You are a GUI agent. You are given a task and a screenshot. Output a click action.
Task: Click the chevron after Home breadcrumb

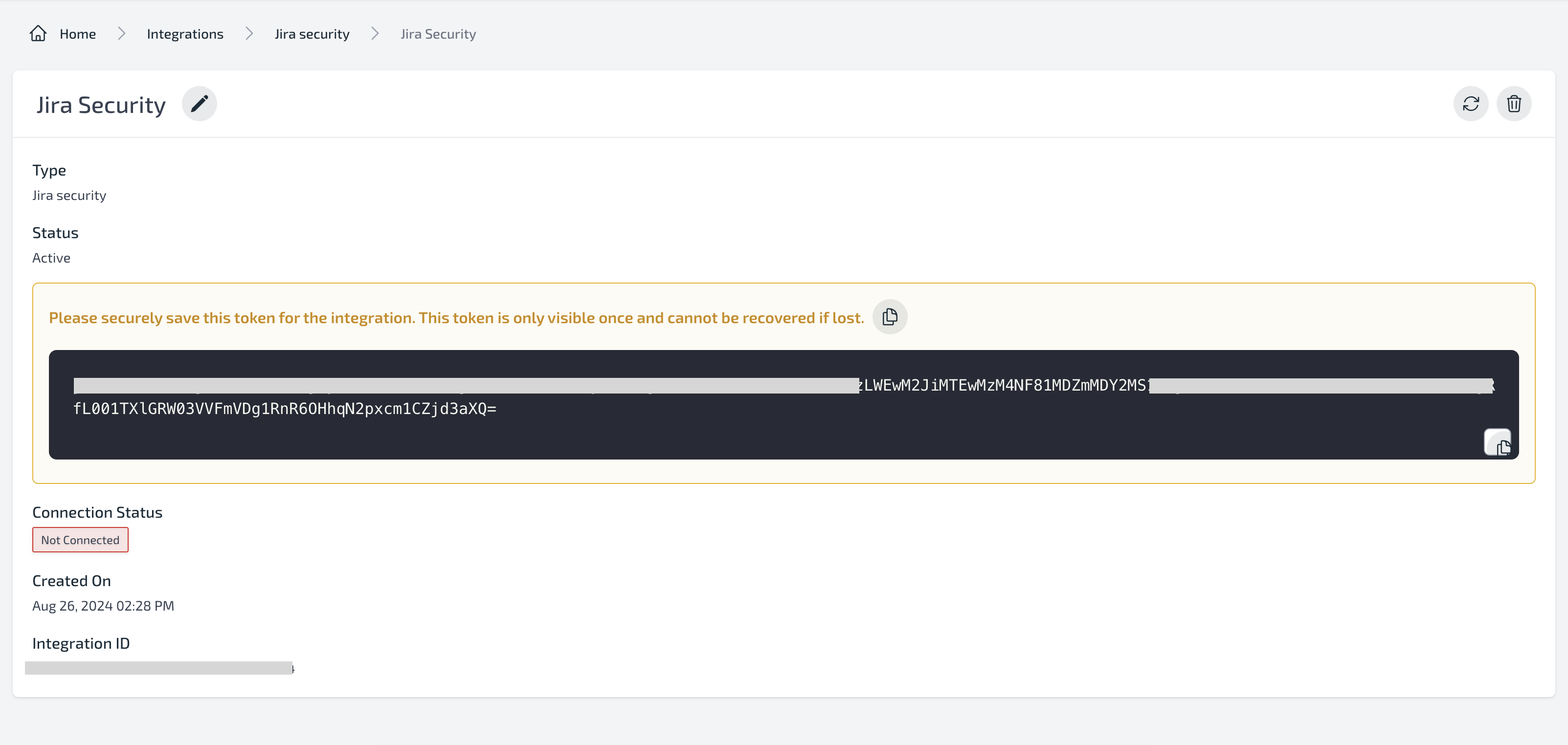(121, 34)
